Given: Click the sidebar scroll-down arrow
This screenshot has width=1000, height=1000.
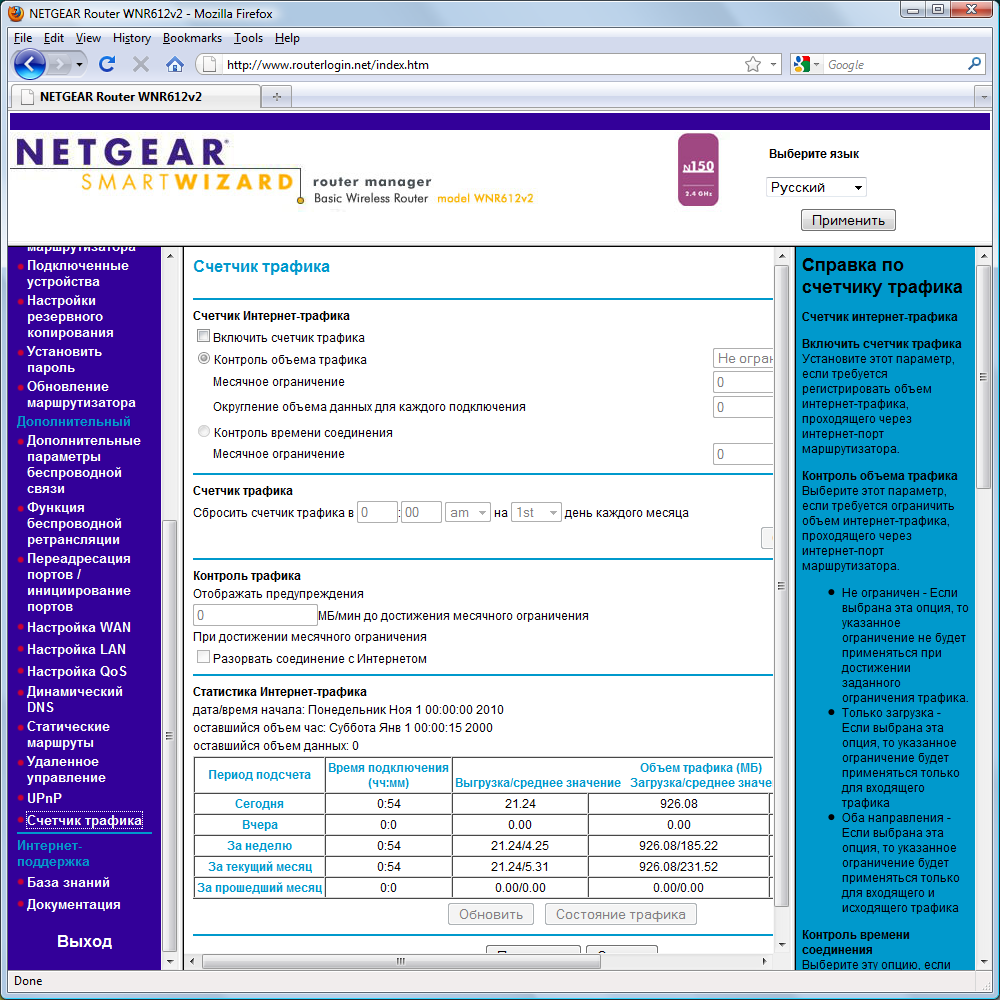Looking at the screenshot, I should click(170, 961).
